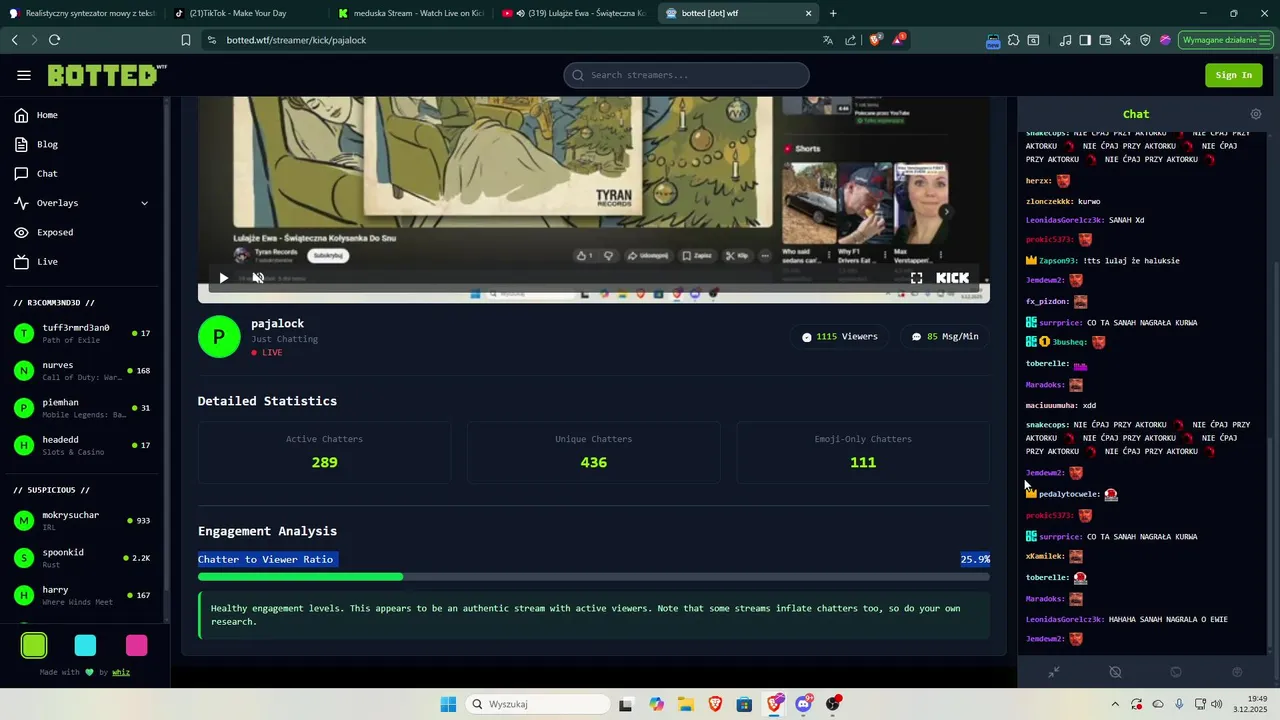
Task: Click the 85 Msg/Min badge
Action: (x=944, y=337)
